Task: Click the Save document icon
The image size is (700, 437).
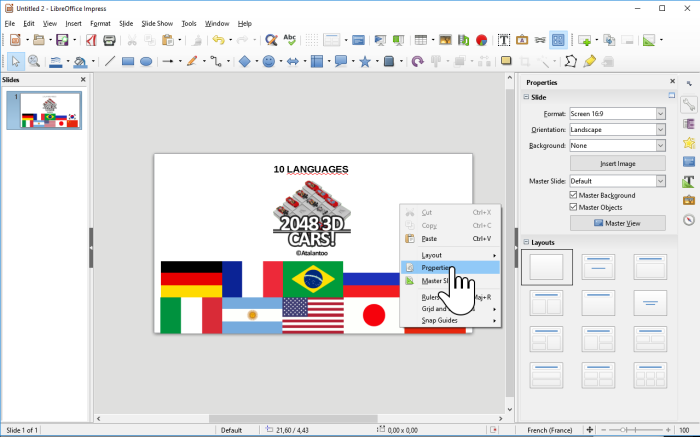Action: [x=62, y=40]
